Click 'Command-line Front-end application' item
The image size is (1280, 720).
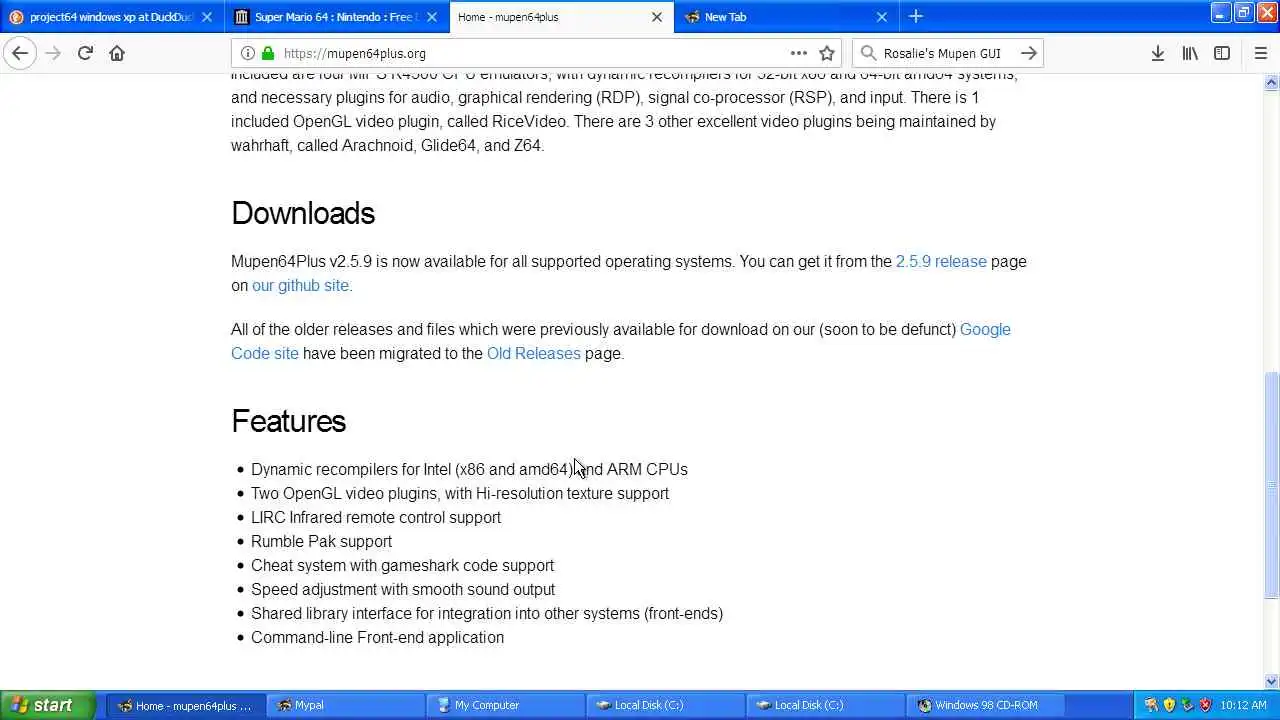377,637
